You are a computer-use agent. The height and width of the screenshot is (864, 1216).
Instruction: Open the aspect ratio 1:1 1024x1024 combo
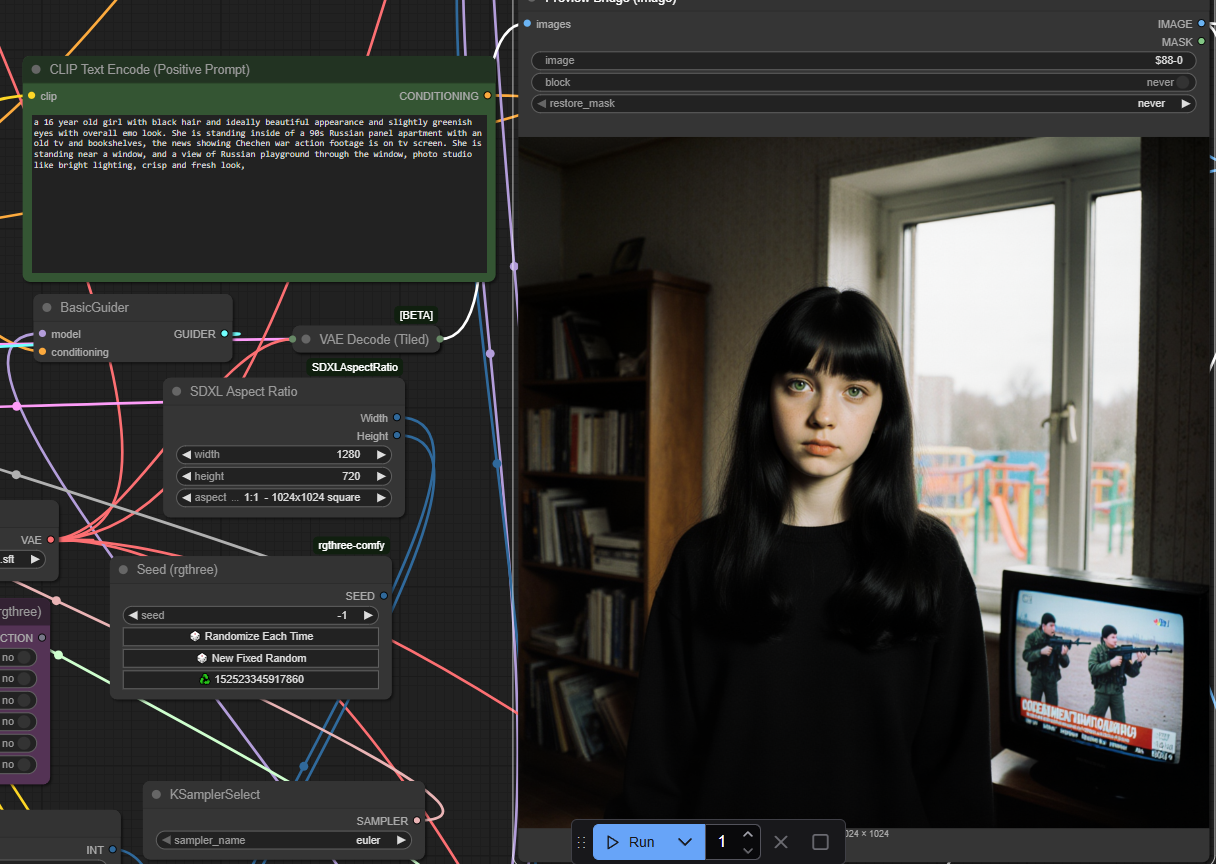(283, 498)
